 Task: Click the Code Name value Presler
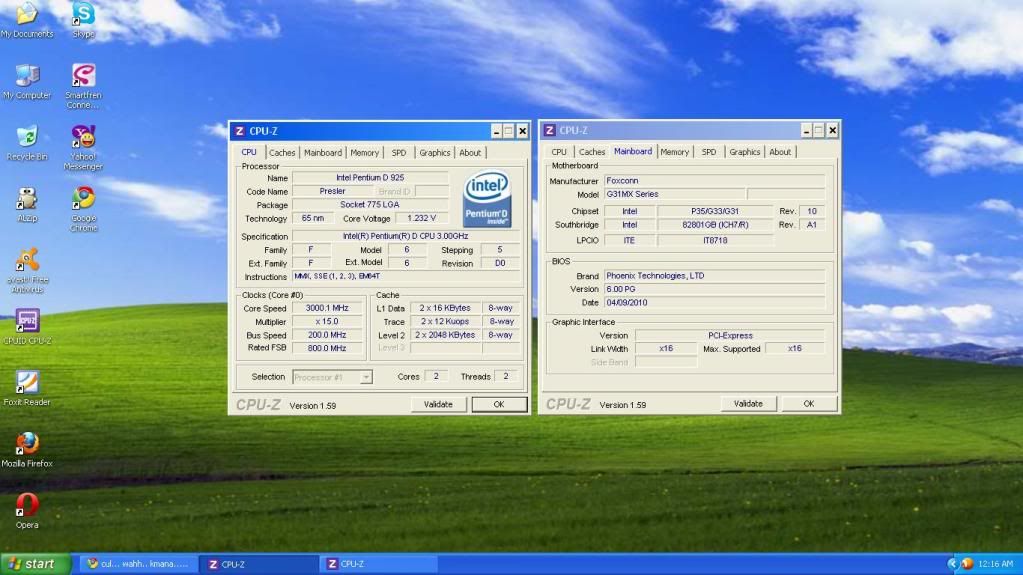click(x=333, y=191)
